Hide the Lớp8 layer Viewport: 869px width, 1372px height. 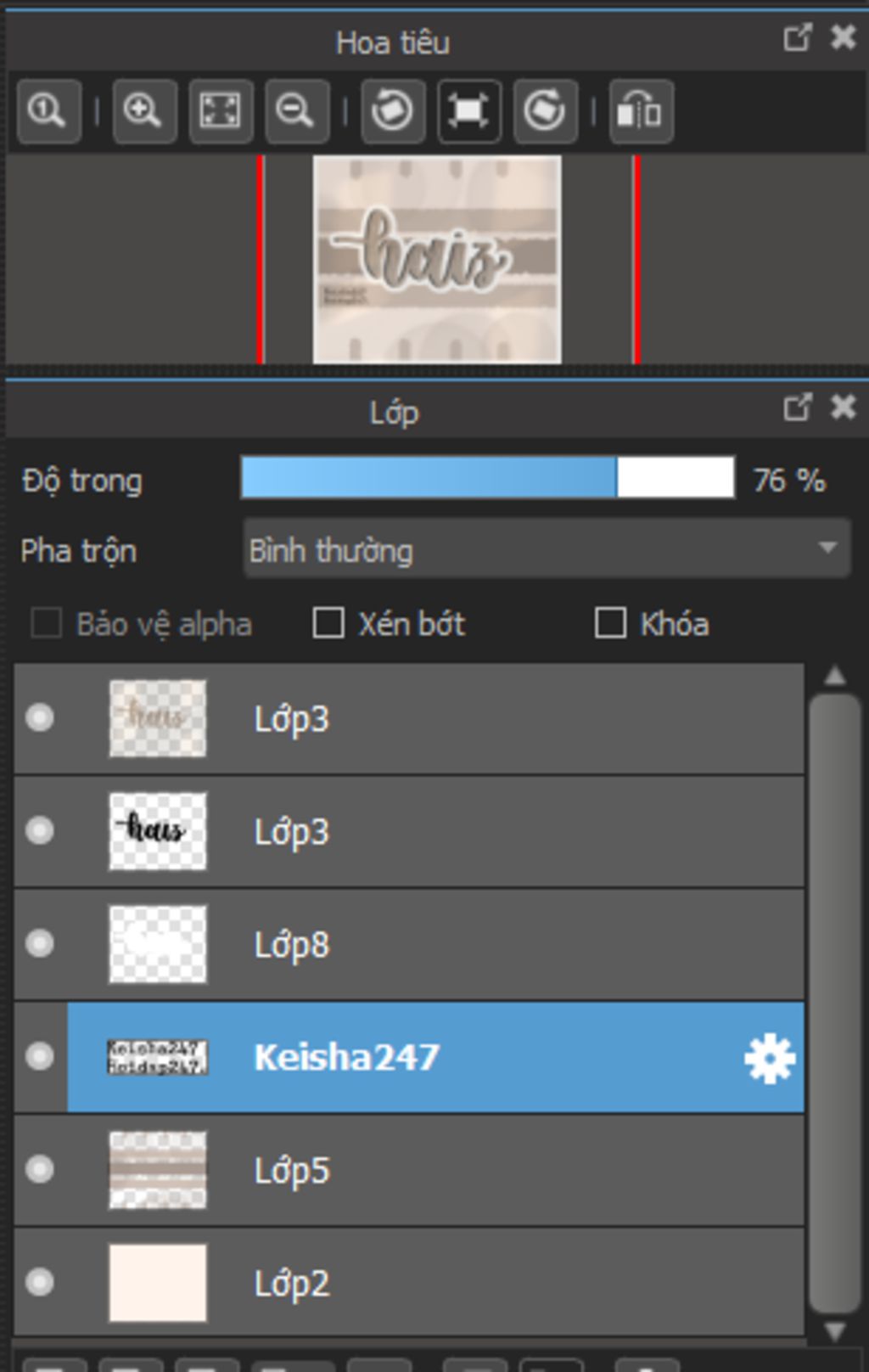pyautogui.click(x=40, y=943)
